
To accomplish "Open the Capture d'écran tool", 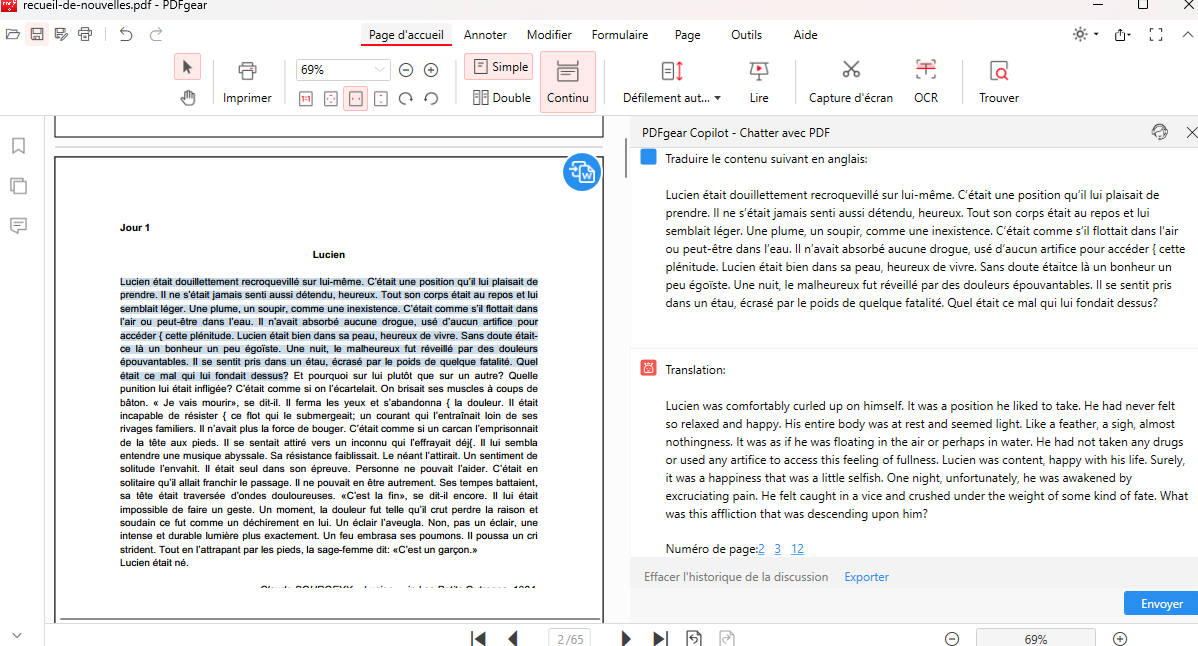I will 850,80.
